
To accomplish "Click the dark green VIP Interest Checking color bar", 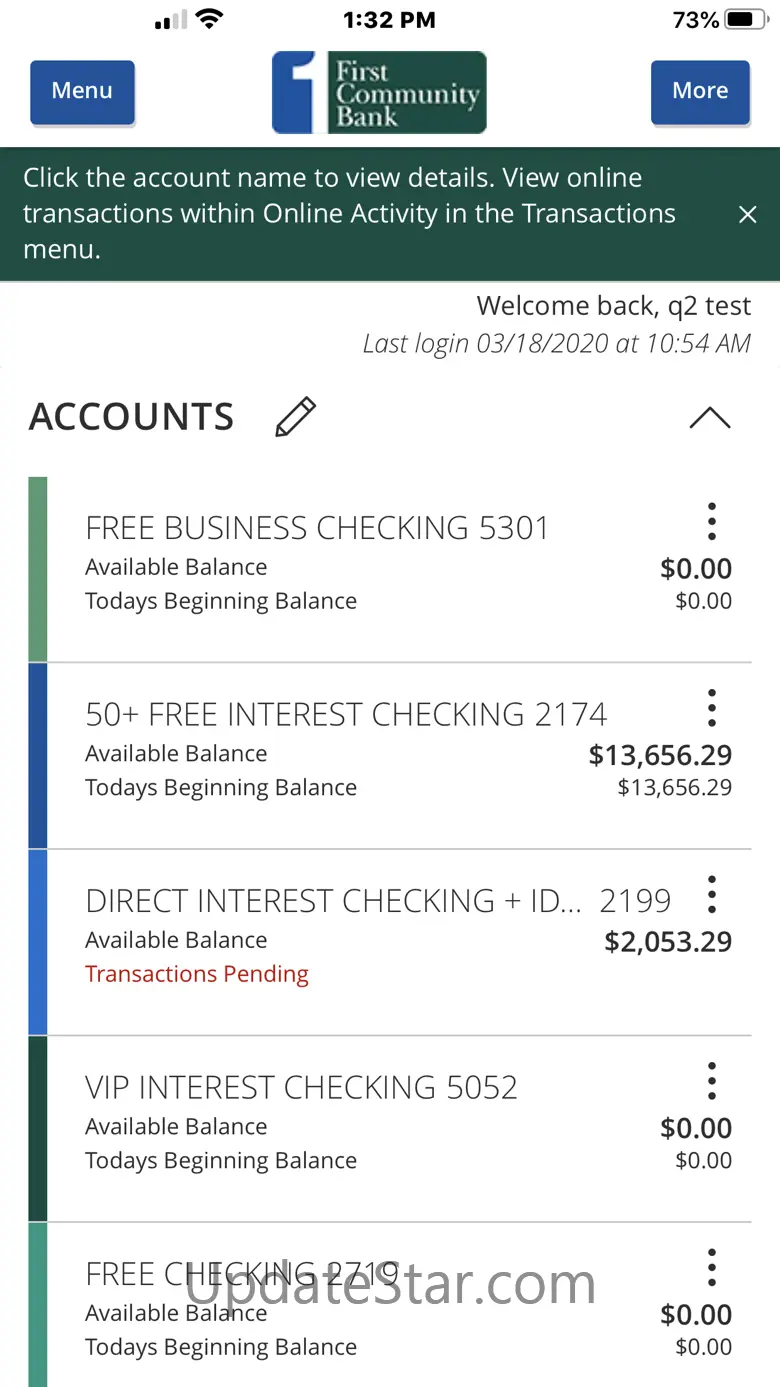I will coord(38,1128).
